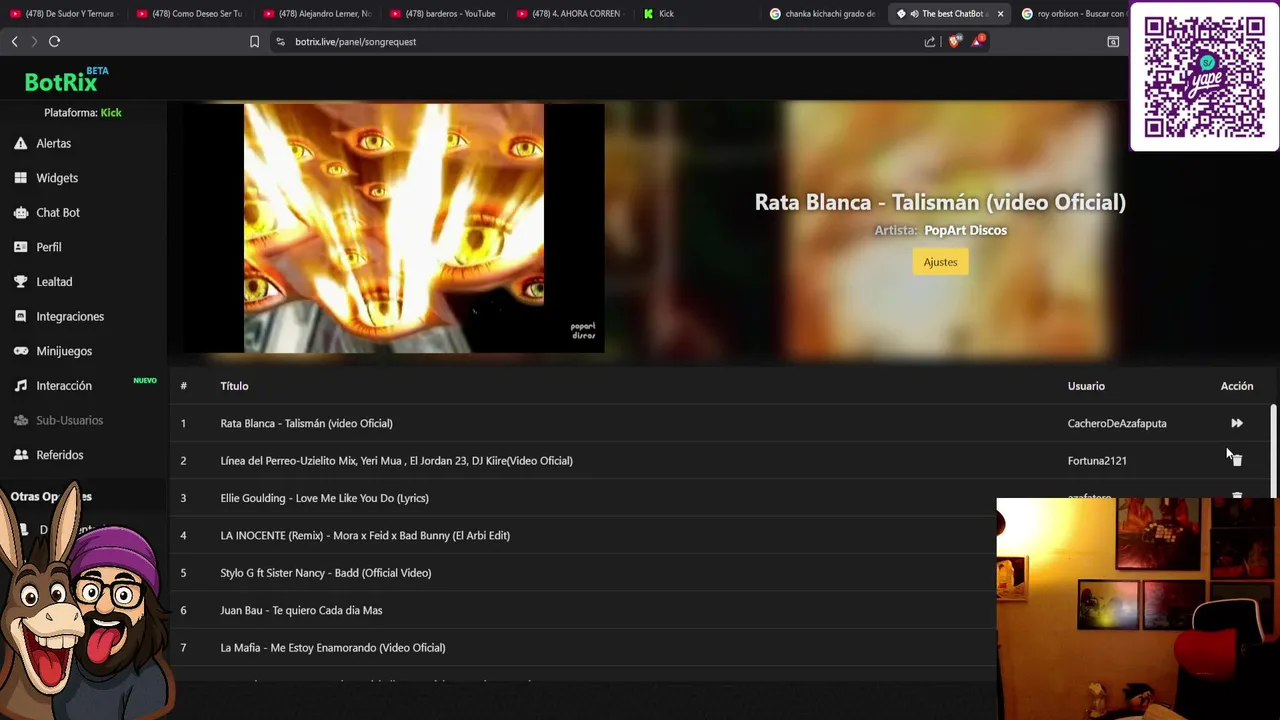Open Integraciones in the sidebar
Screen dimensions: 1280x720
coord(70,316)
